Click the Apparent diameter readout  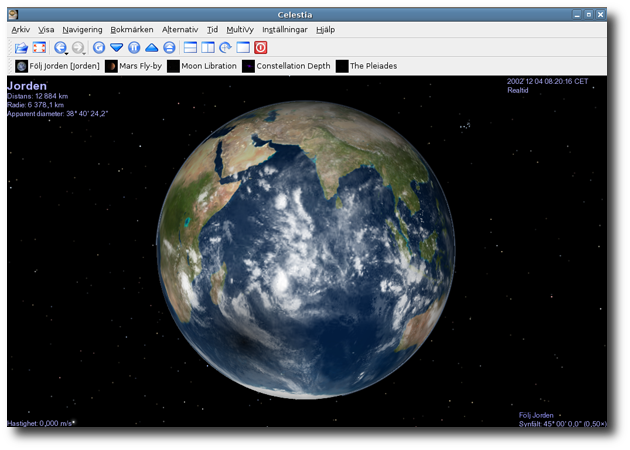click(57, 114)
